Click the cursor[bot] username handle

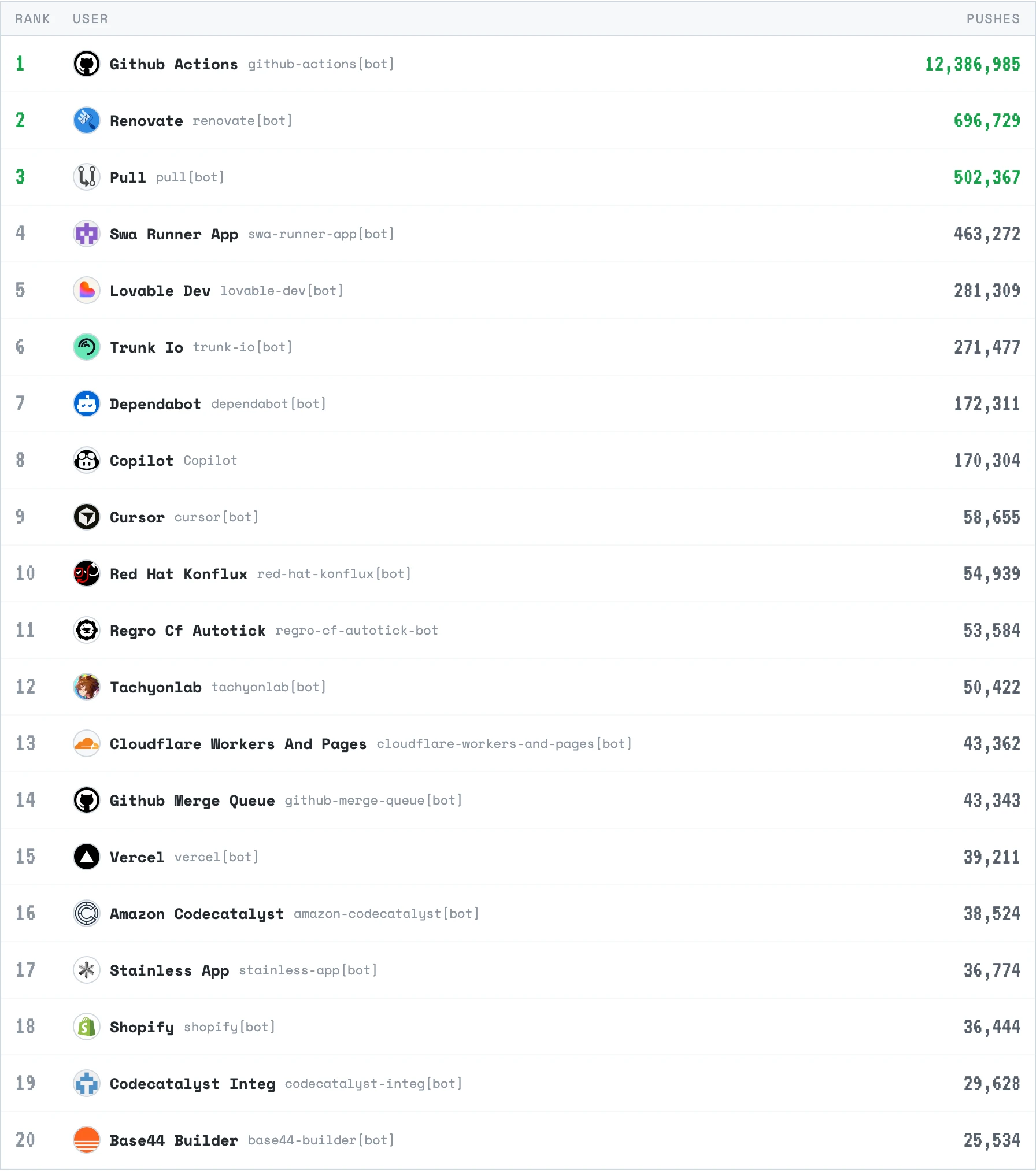216,517
